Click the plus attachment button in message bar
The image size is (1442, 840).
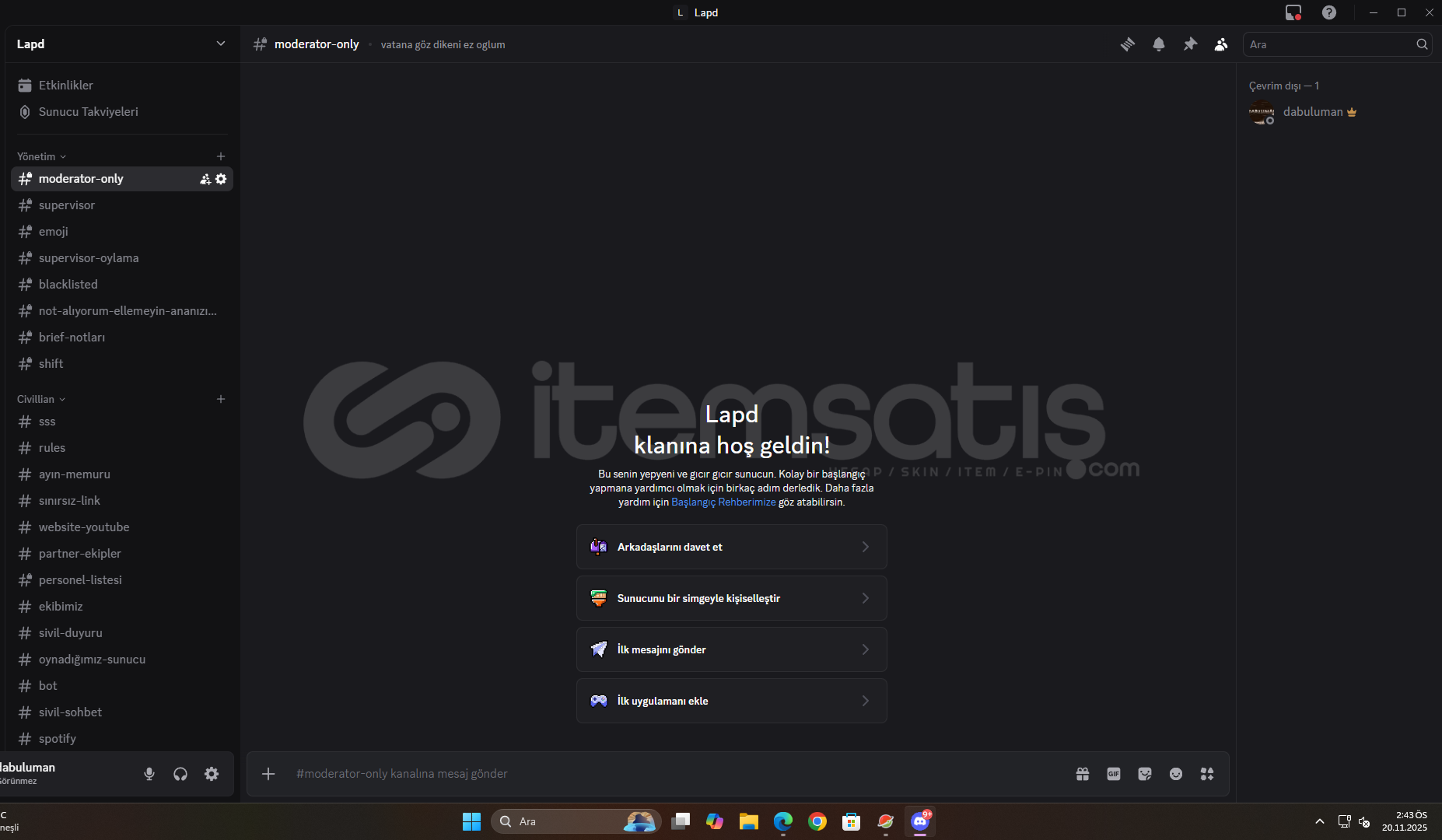pyautogui.click(x=268, y=774)
